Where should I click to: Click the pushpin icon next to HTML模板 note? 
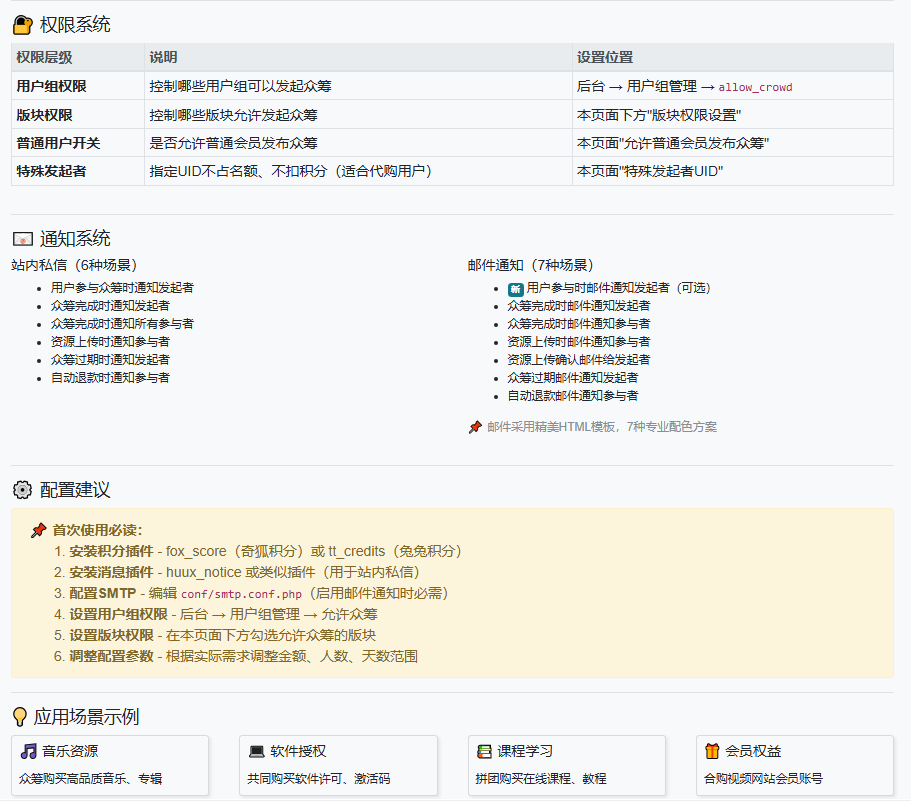click(x=475, y=427)
